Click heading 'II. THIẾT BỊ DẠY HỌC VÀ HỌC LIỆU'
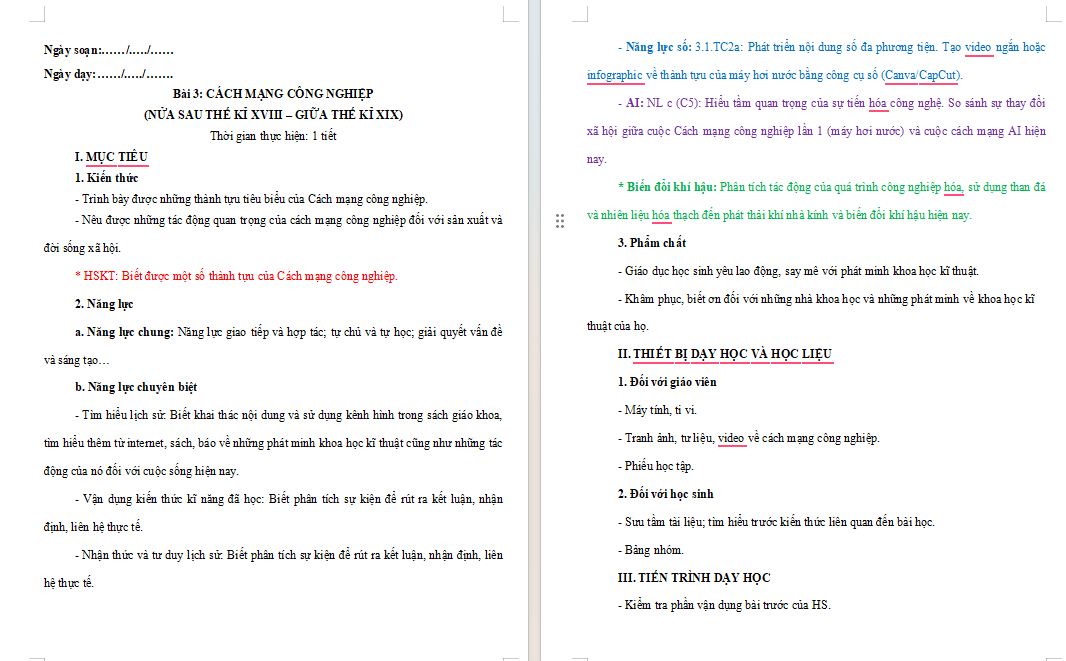The height and width of the screenshot is (661, 1066). tap(725, 354)
